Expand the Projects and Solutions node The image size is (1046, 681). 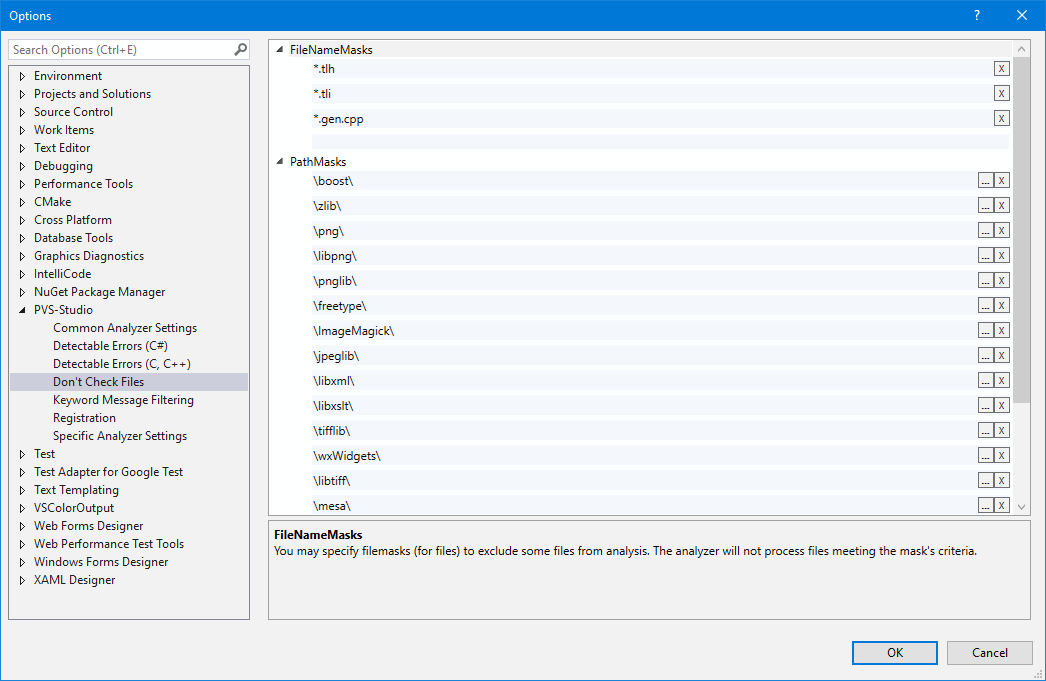(23, 94)
